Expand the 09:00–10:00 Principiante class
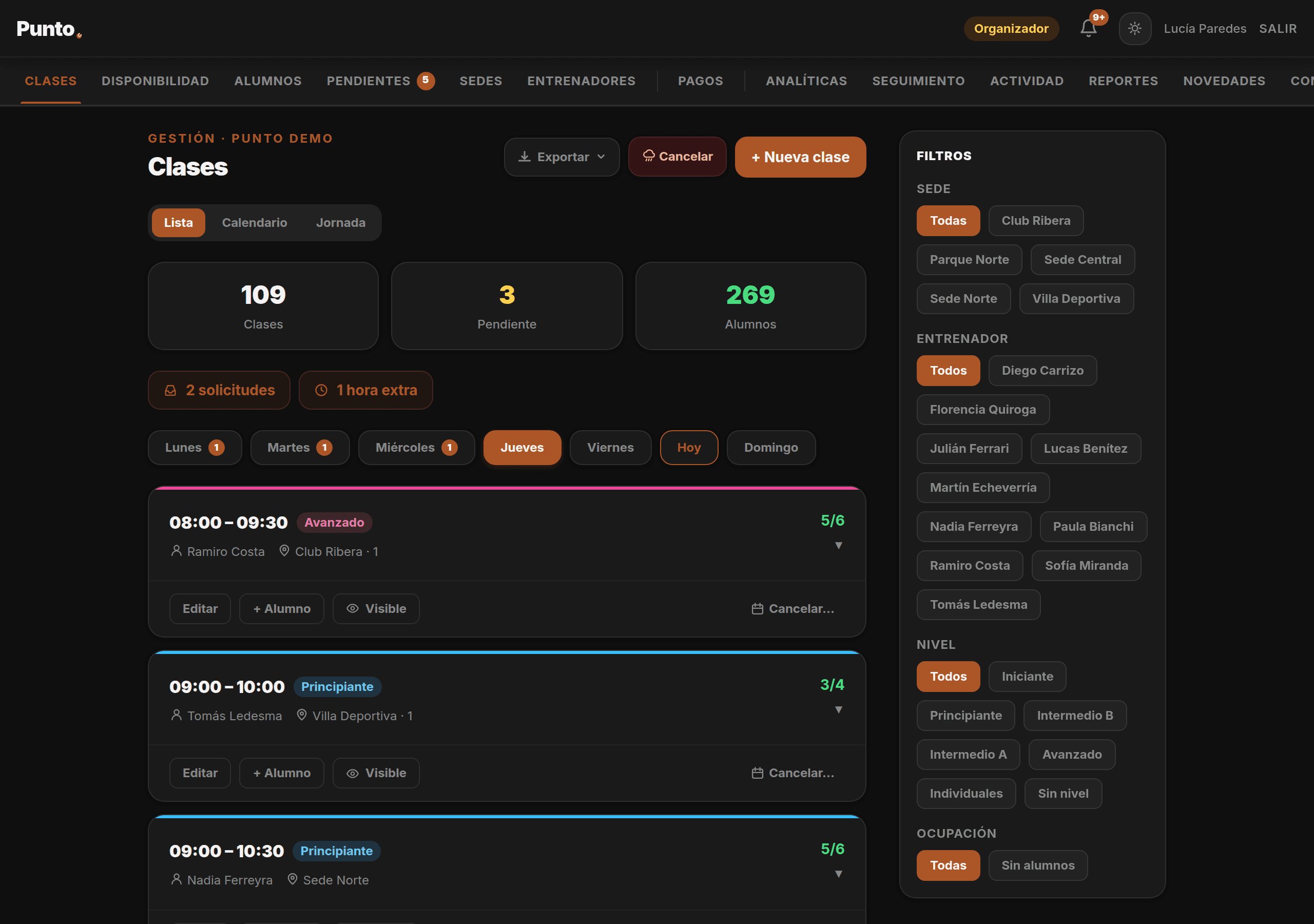 838,710
